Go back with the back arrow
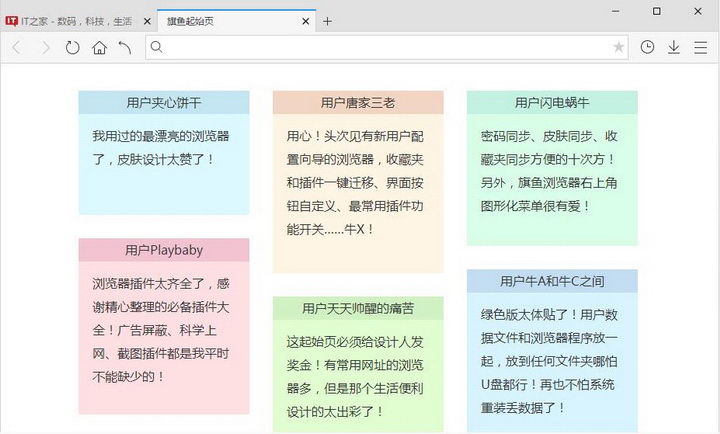The height and width of the screenshot is (434, 720). [17, 47]
